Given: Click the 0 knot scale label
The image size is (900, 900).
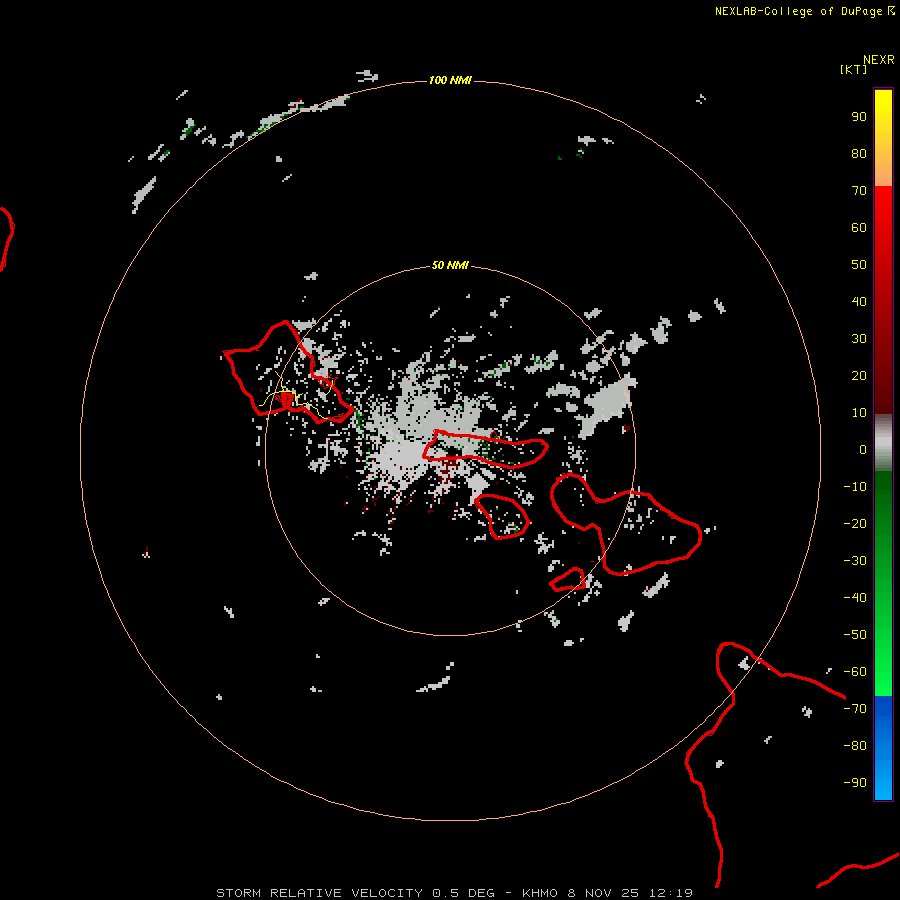Looking at the screenshot, I should pos(863,450).
